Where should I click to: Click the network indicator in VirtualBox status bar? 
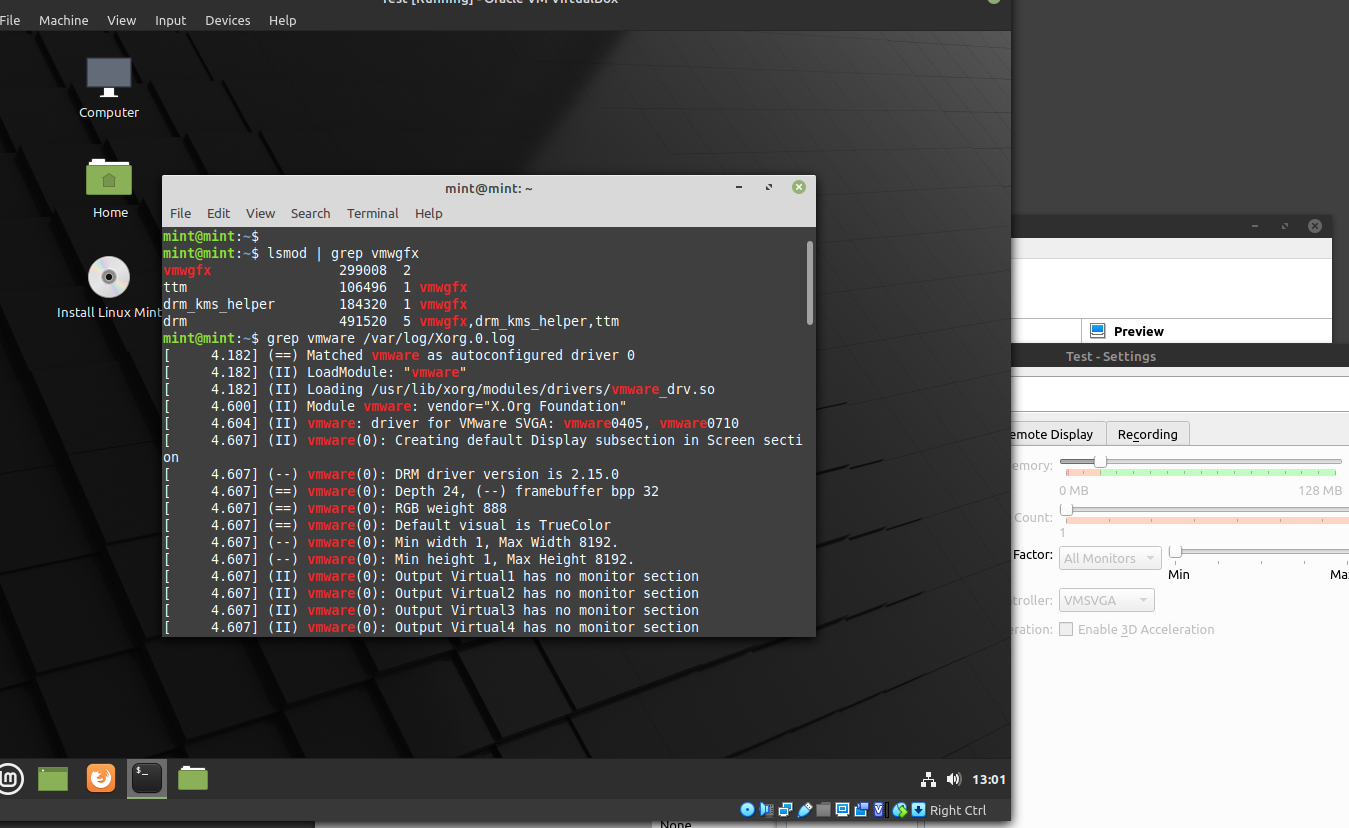pyautogui.click(x=786, y=810)
